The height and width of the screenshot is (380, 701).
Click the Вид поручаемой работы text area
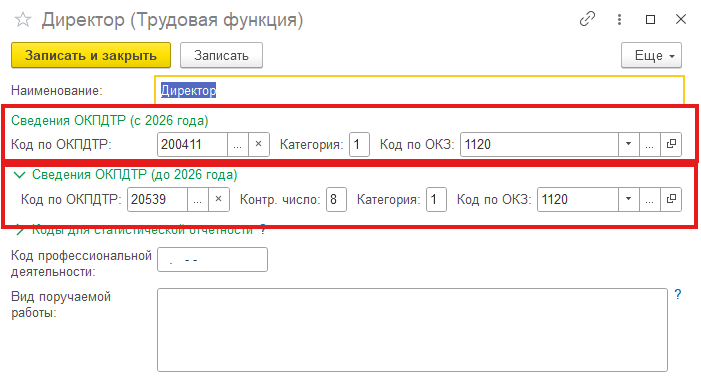(x=412, y=330)
